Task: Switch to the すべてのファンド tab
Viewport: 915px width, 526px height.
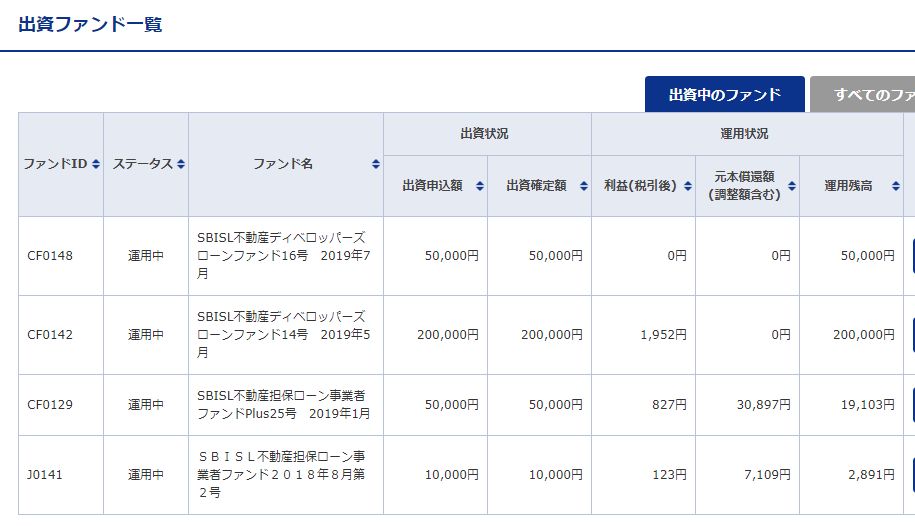Action: pyautogui.click(x=862, y=94)
